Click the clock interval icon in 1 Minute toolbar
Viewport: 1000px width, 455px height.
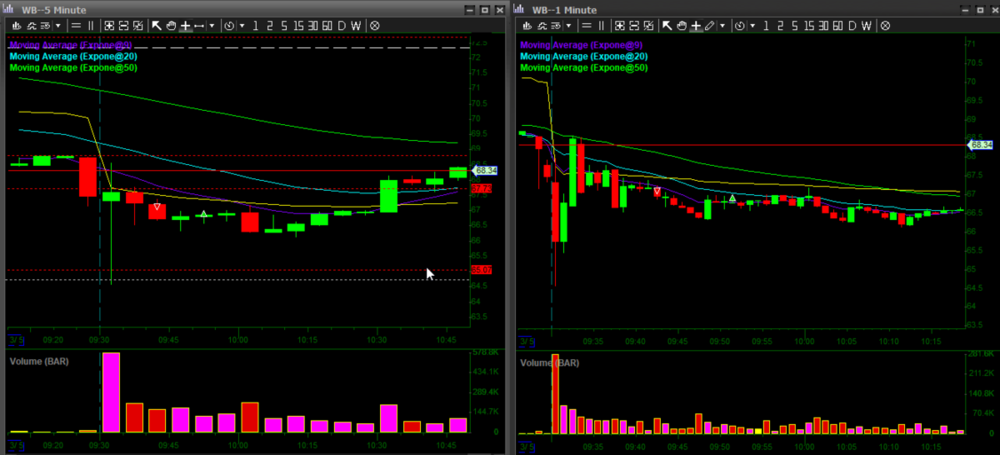[x=739, y=25]
